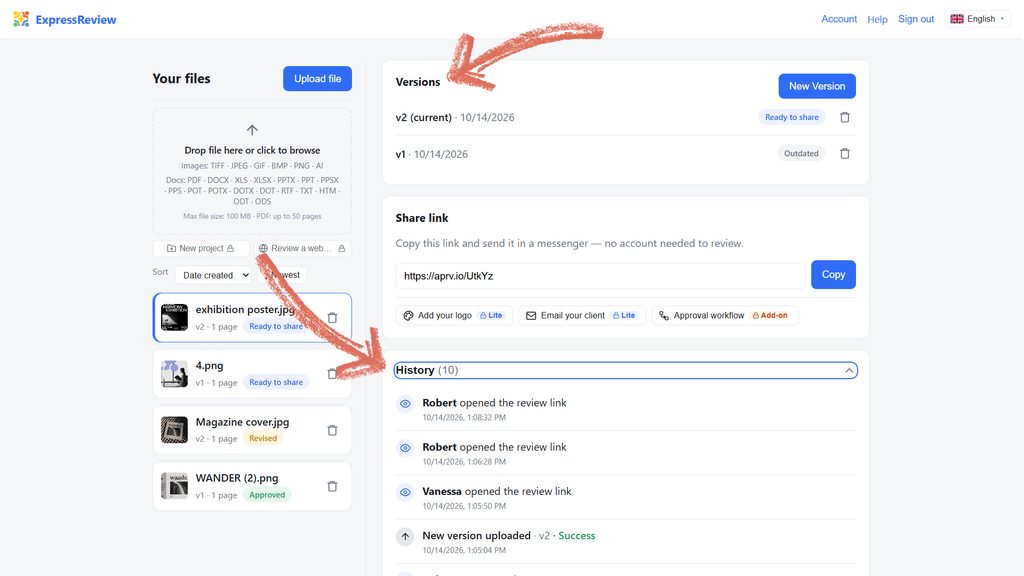Click the Success status on New version uploaded
Viewport: 1024px width, 576px height.
click(x=577, y=536)
